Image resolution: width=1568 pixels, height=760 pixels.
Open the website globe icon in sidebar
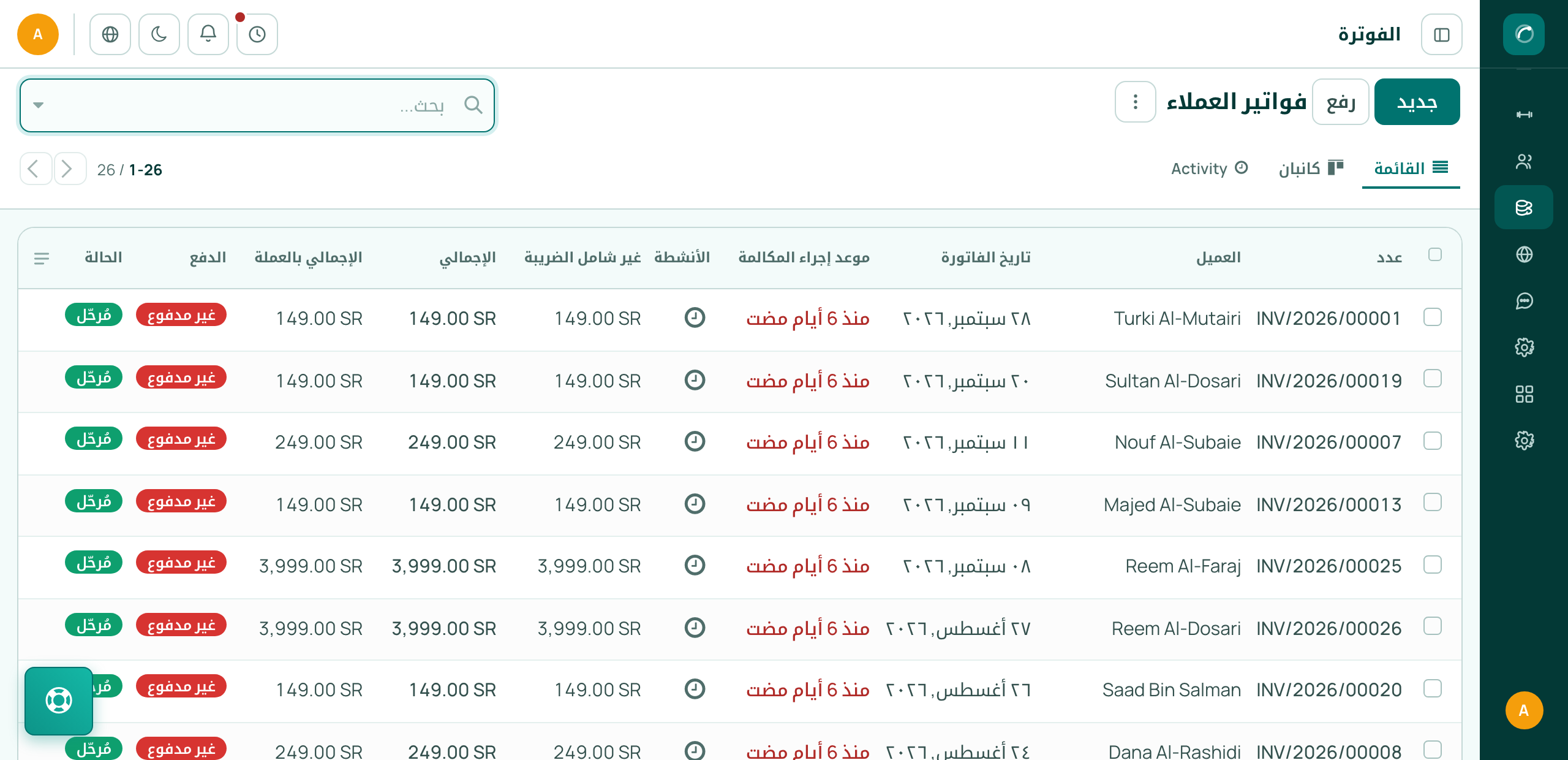point(1524,254)
